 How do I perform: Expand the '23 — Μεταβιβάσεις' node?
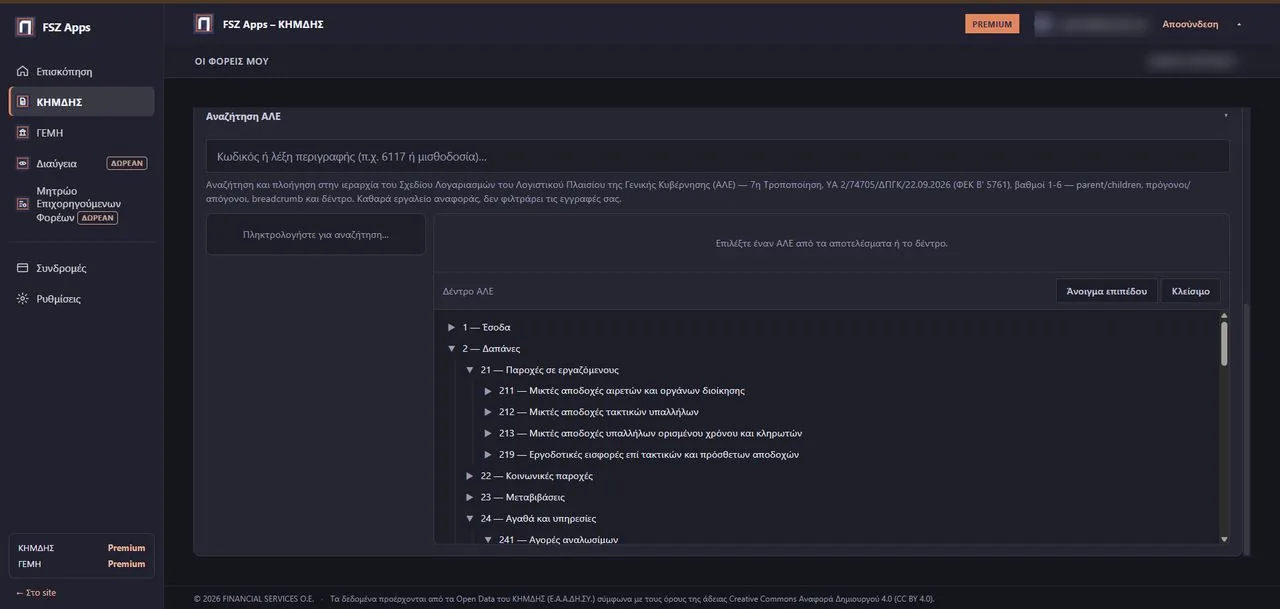pos(470,497)
